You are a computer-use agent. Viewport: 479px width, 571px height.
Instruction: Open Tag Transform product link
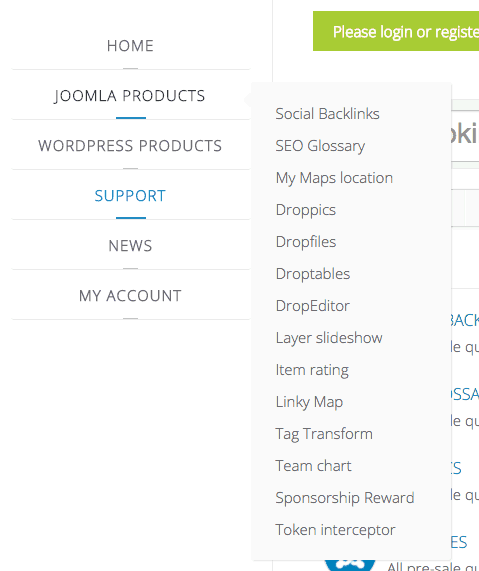point(324,434)
